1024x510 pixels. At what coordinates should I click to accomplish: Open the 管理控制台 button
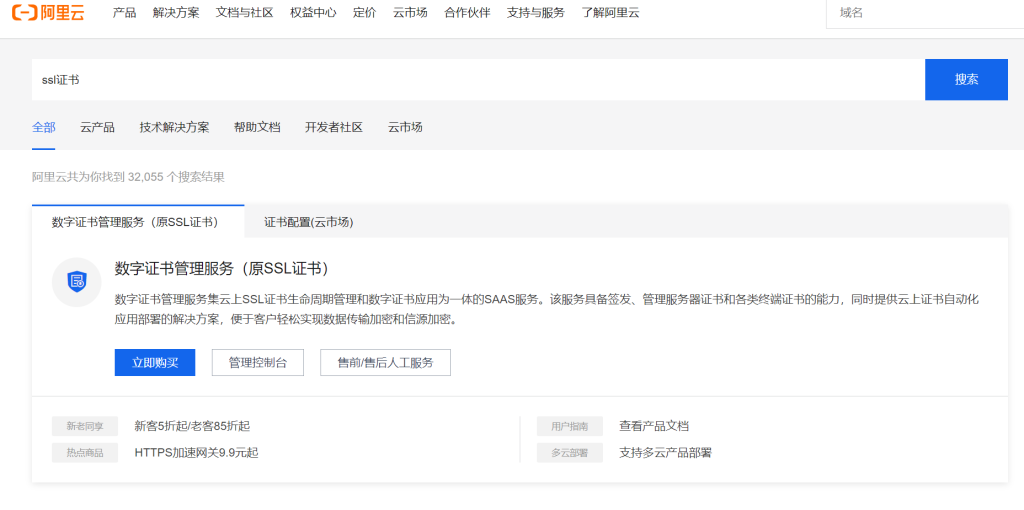point(257,362)
